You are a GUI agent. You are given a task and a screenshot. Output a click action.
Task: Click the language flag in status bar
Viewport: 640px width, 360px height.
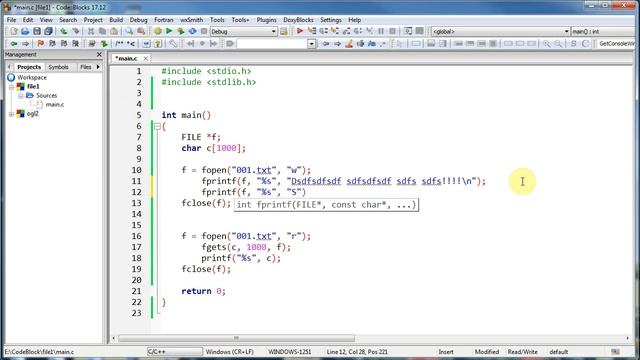(x=616, y=351)
